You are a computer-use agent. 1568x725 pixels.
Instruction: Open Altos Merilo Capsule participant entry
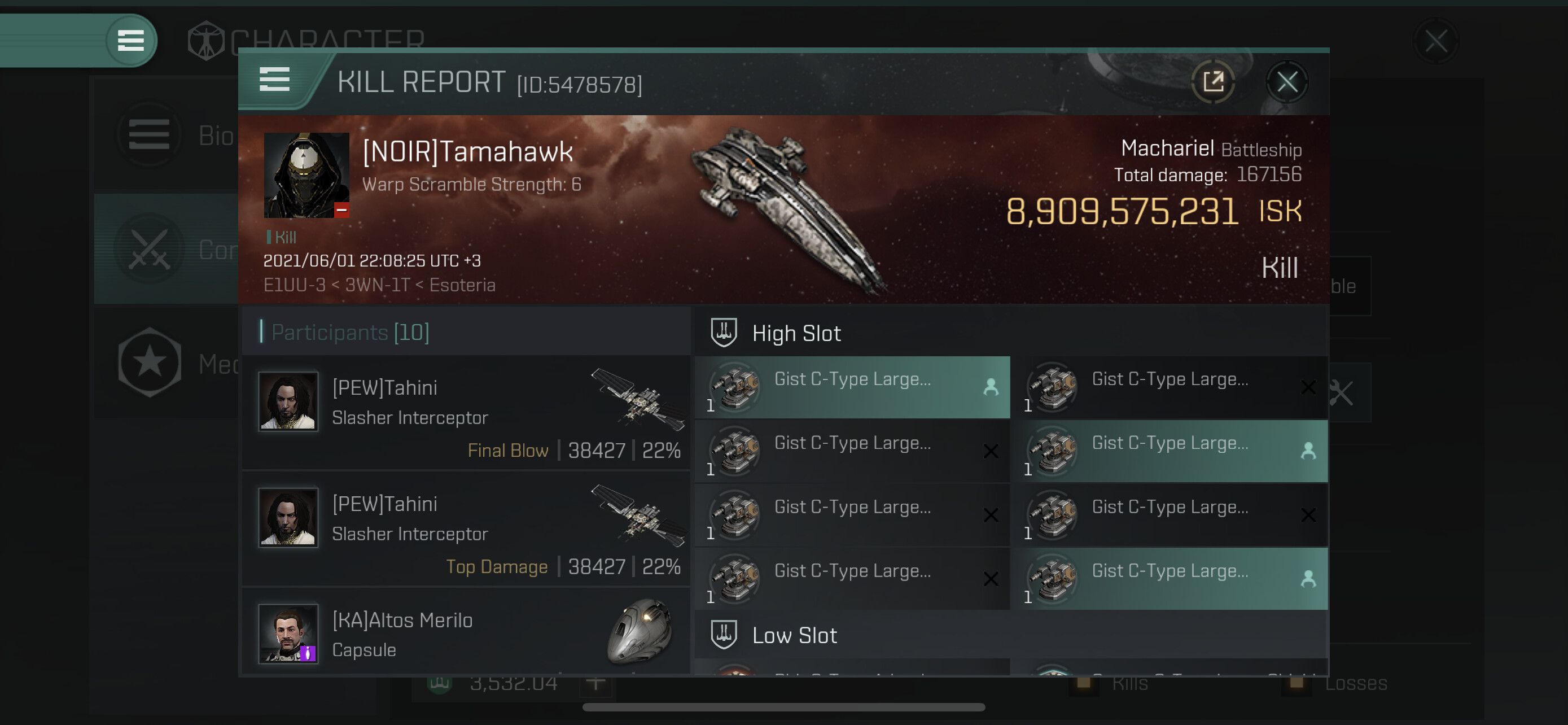[466, 633]
